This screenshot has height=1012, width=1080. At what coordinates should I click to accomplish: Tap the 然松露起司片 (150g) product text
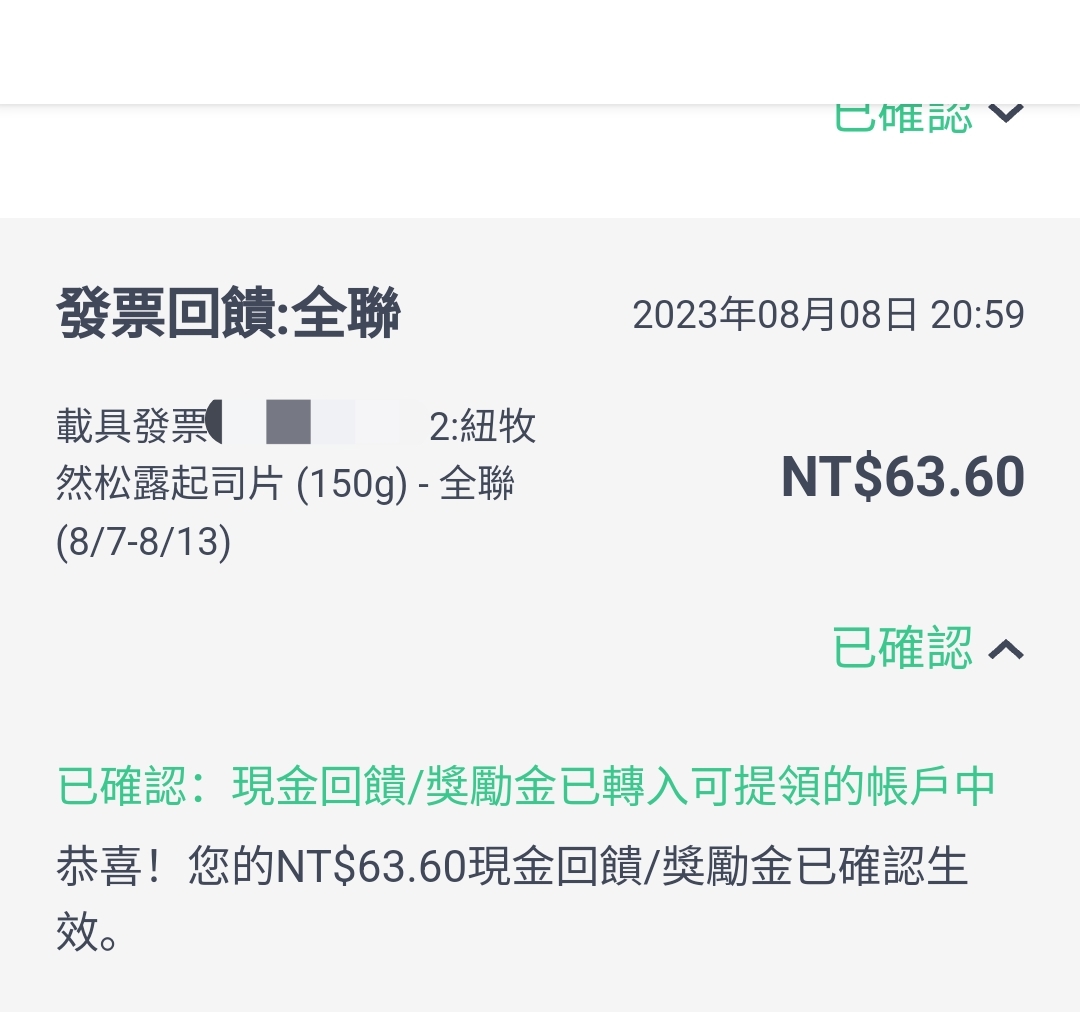tap(231, 485)
